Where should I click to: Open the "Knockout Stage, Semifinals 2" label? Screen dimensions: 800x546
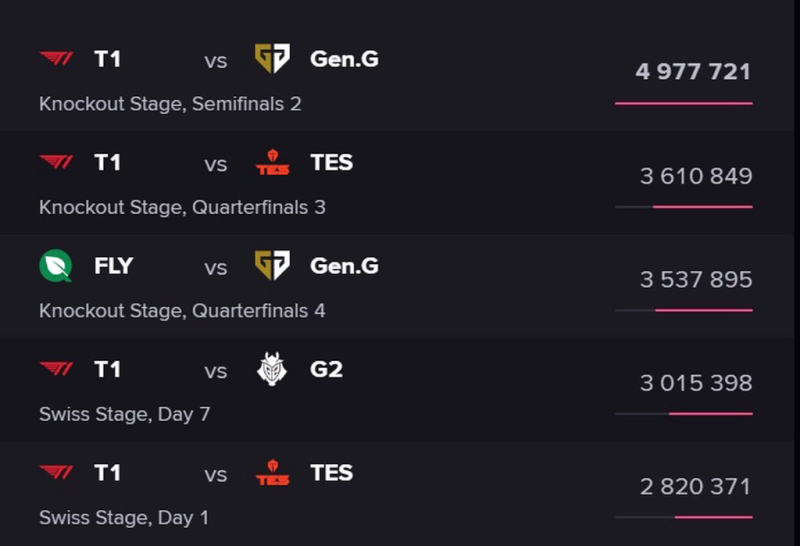[x=170, y=103]
